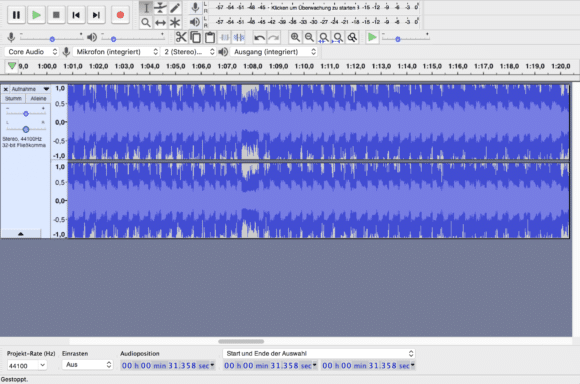This screenshot has width=580, height=384.
Task: Select the Zoom magnifier tool
Action: [x=146, y=23]
